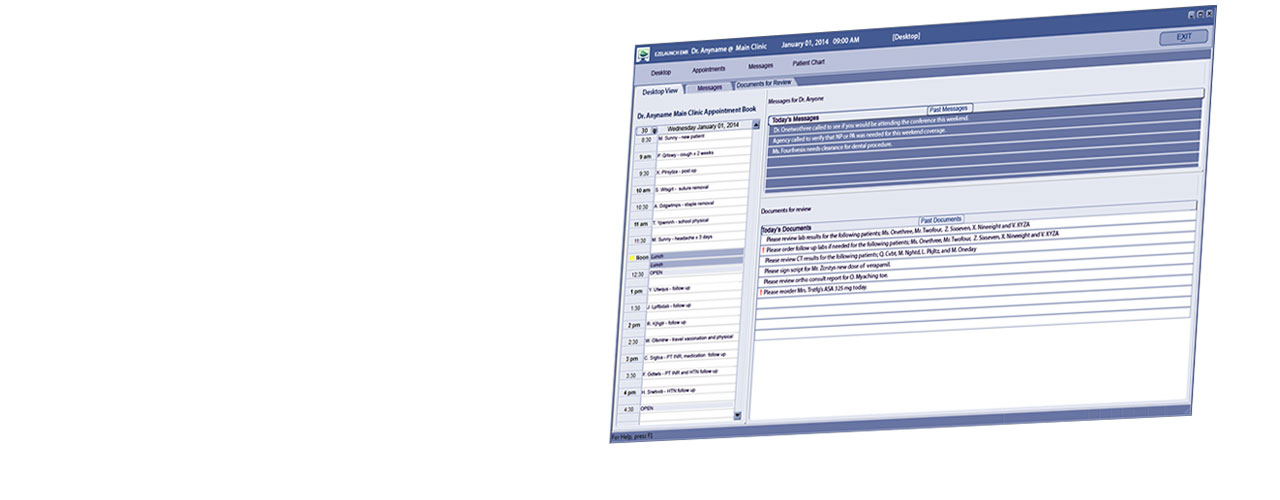The image size is (1280, 500).
Task: Click the red flag on the order follow-up labs row
Action: click(x=763, y=250)
